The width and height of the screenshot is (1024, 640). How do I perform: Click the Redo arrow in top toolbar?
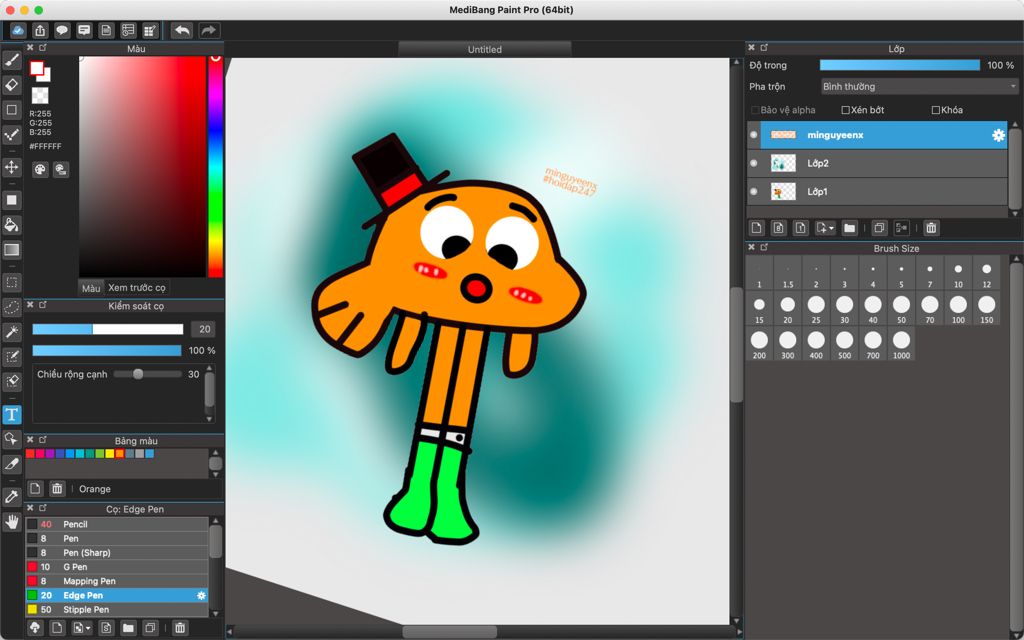coord(209,30)
